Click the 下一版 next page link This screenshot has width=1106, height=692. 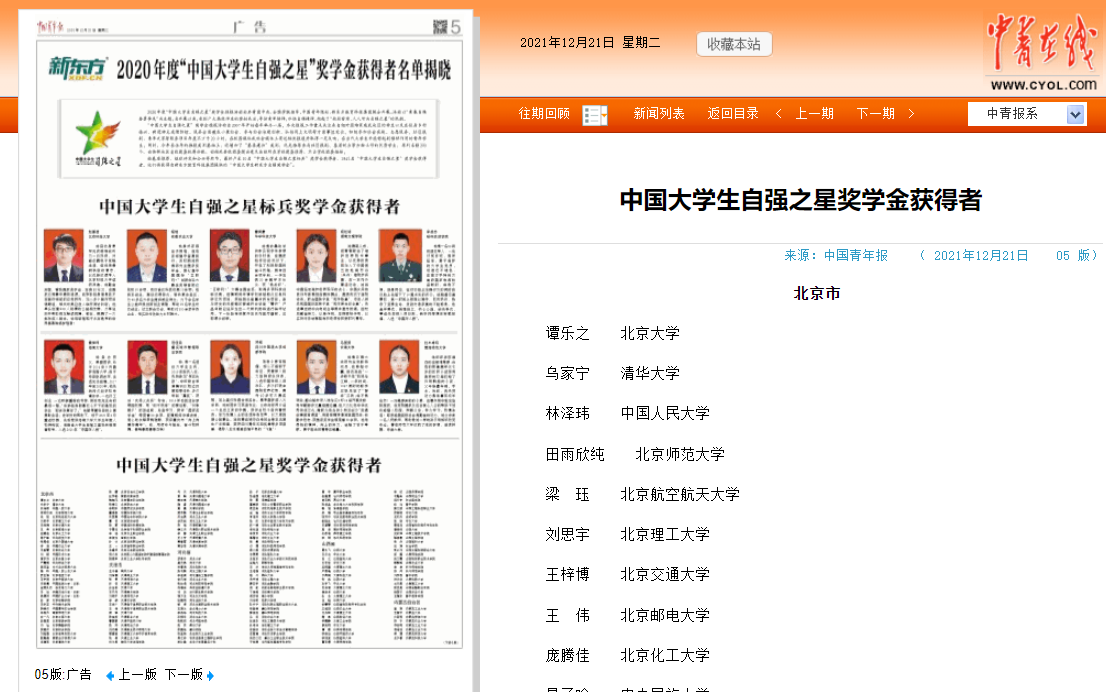pos(183,675)
